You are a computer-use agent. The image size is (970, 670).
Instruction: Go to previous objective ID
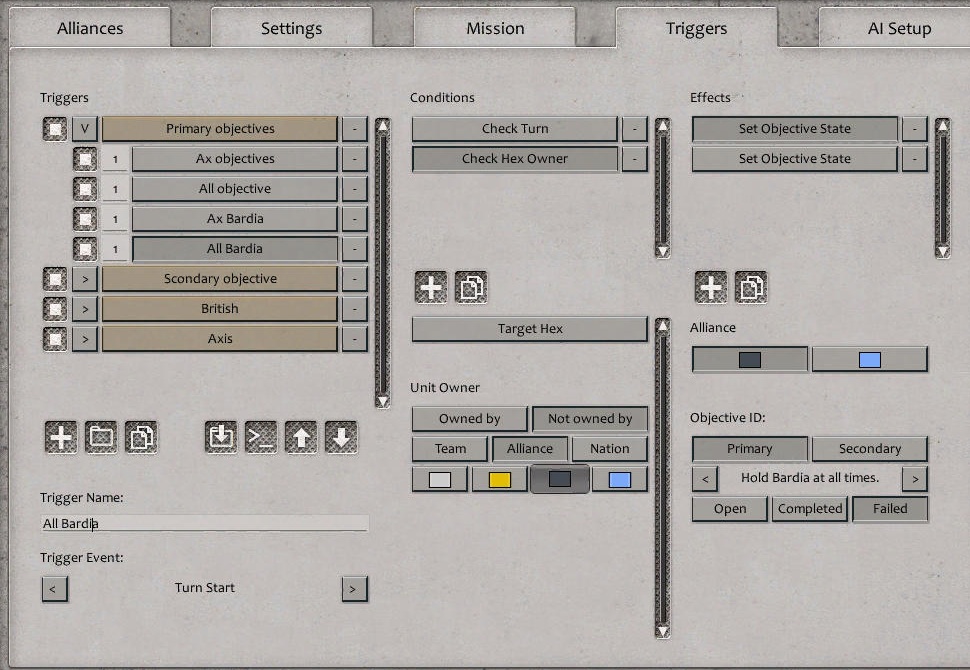click(705, 478)
